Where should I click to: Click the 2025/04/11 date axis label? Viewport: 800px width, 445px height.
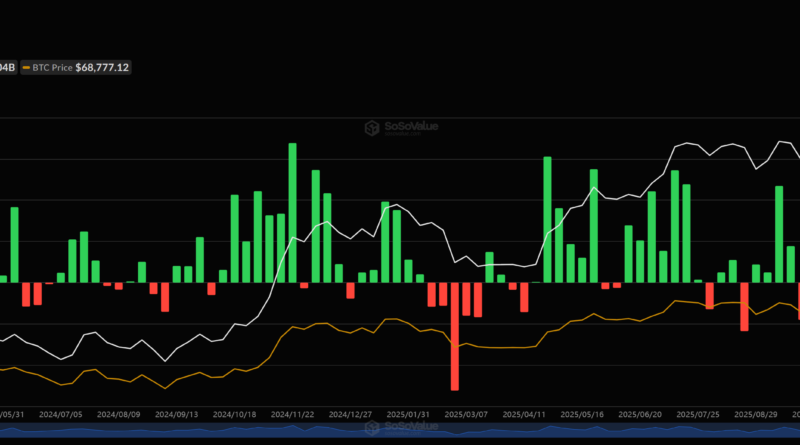[x=524, y=412]
